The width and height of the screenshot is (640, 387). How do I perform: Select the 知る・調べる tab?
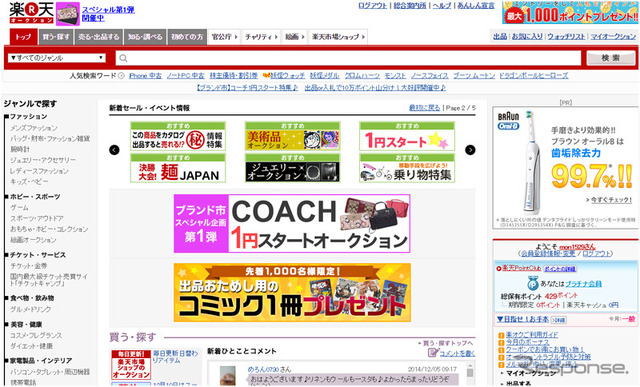click(145, 37)
